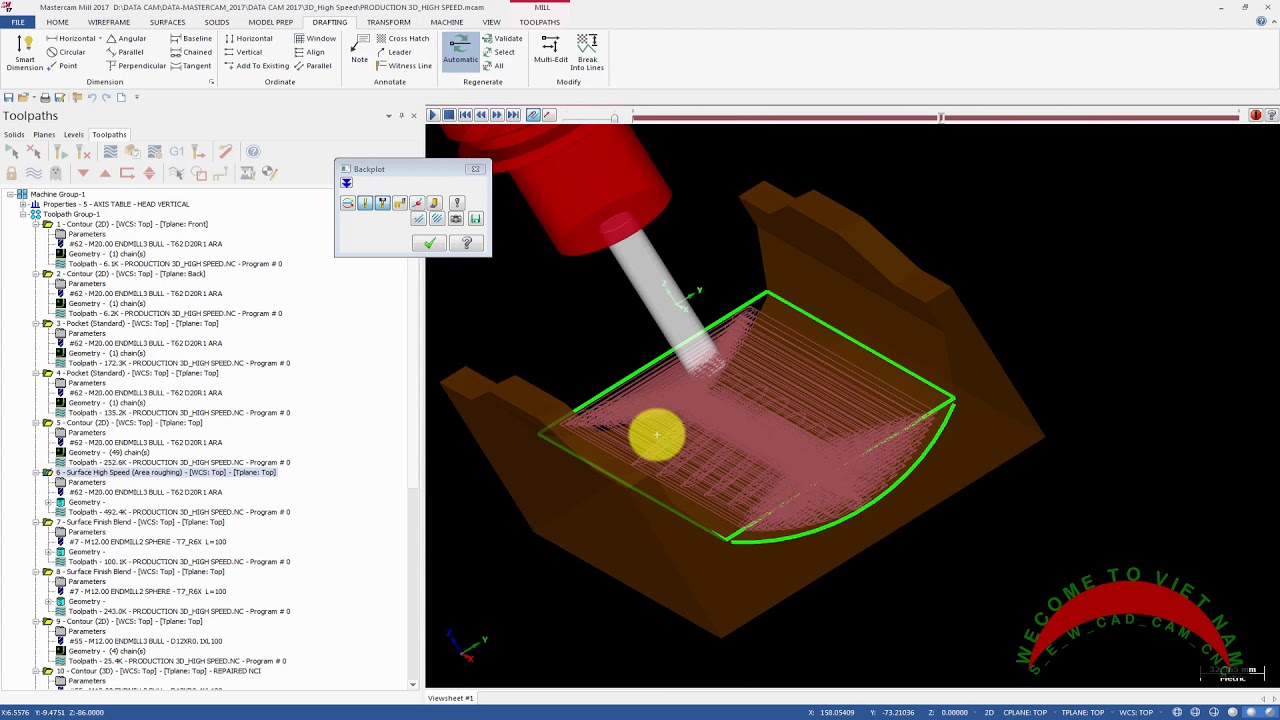The width and height of the screenshot is (1280, 720).
Task: Click Baseline dimension tool
Action: [x=191, y=38]
